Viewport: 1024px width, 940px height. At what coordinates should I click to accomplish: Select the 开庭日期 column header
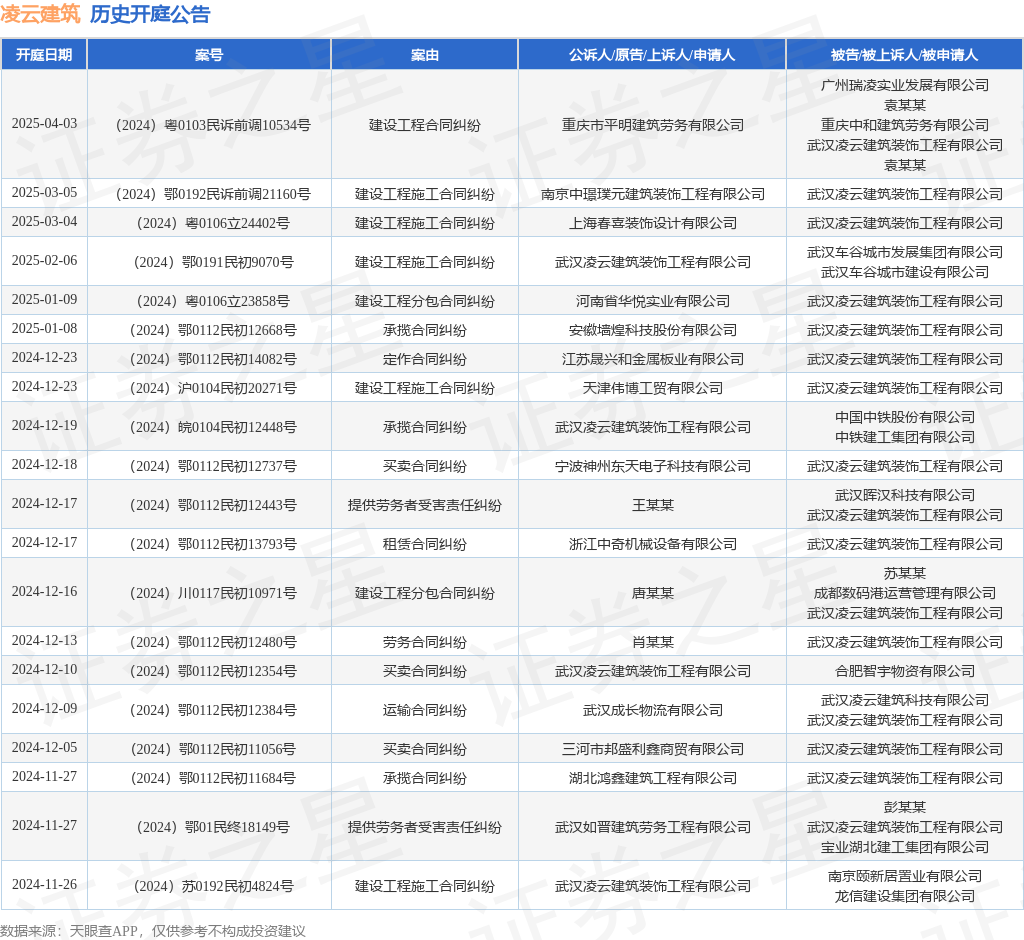tap(44, 55)
